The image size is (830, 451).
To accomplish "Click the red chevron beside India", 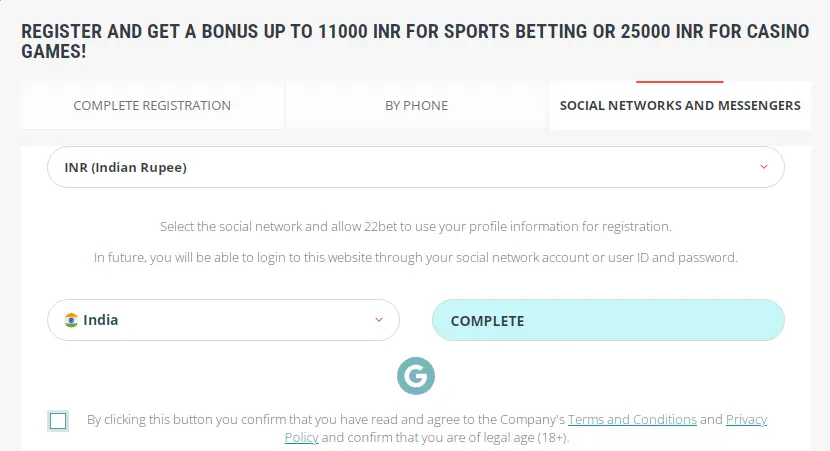I will 379,320.
